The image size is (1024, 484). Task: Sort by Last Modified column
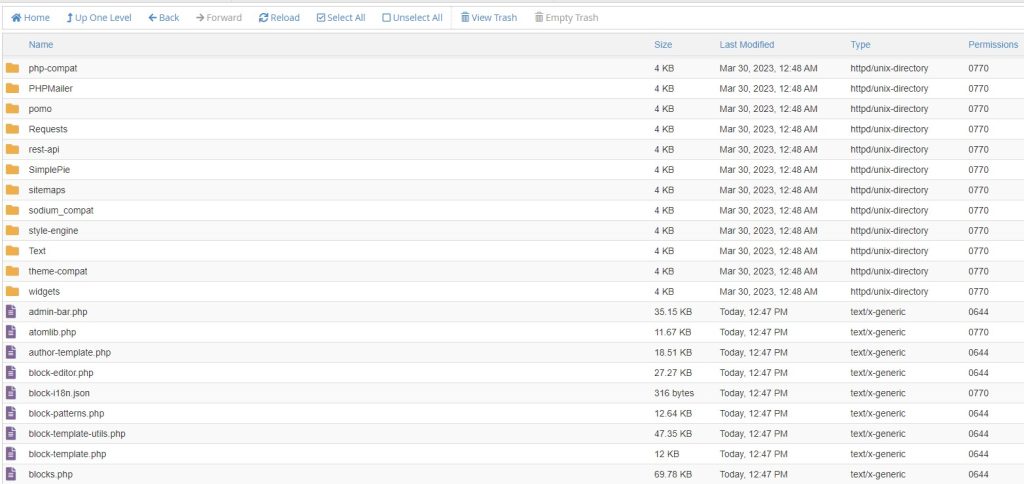point(746,44)
